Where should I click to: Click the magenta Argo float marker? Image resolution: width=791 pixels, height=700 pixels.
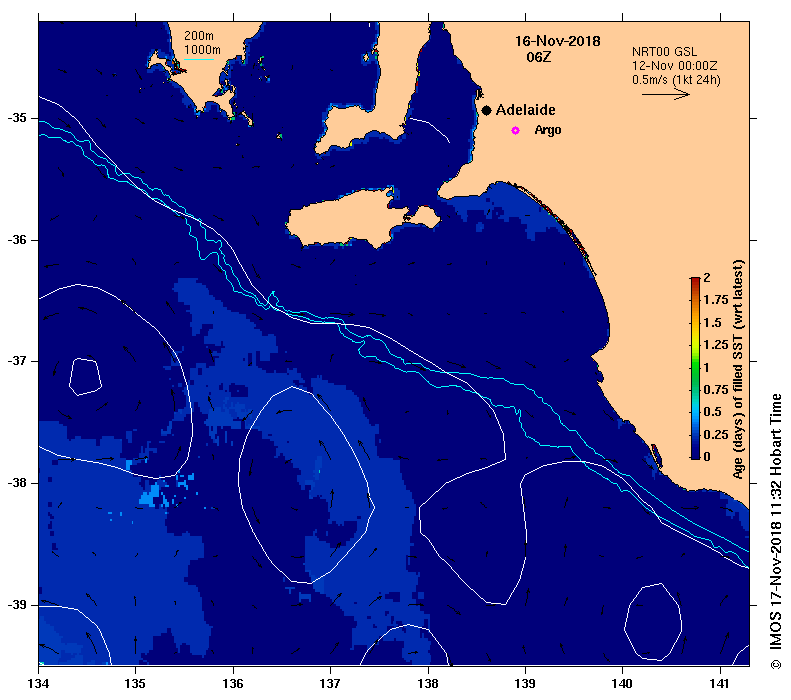tap(515, 131)
